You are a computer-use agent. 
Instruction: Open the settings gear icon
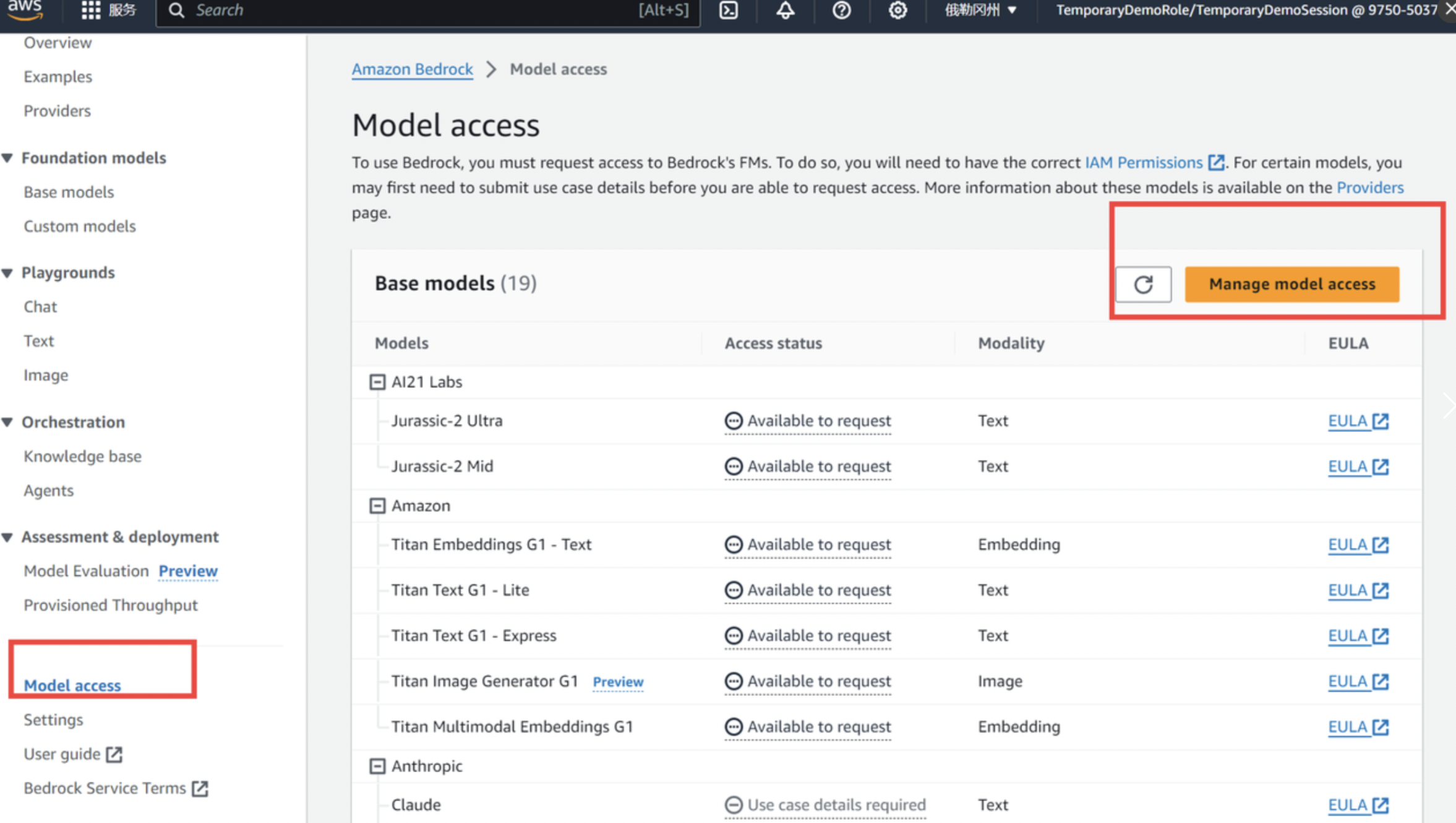(897, 10)
